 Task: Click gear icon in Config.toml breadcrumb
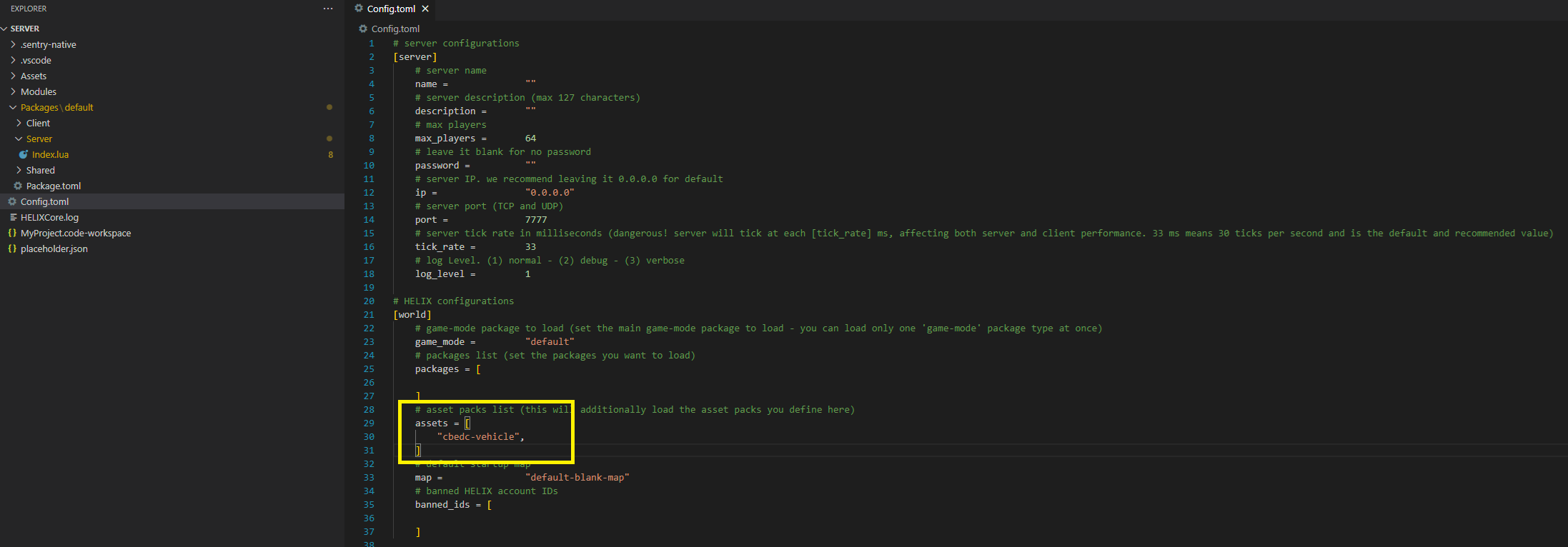point(363,29)
